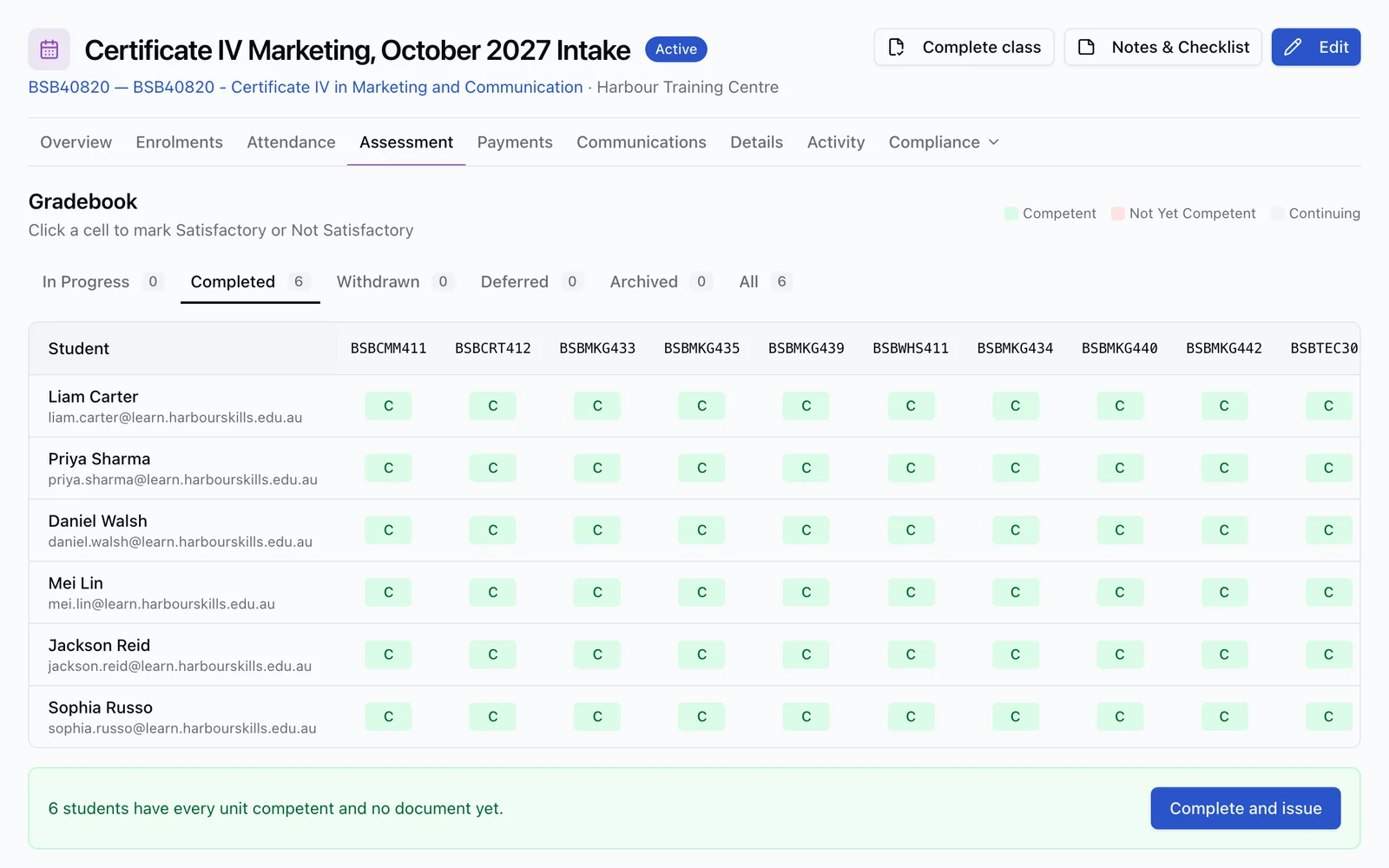Click the Continuing legend swatch
The height and width of the screenshot is (868, 1389).
point(1277,214)
